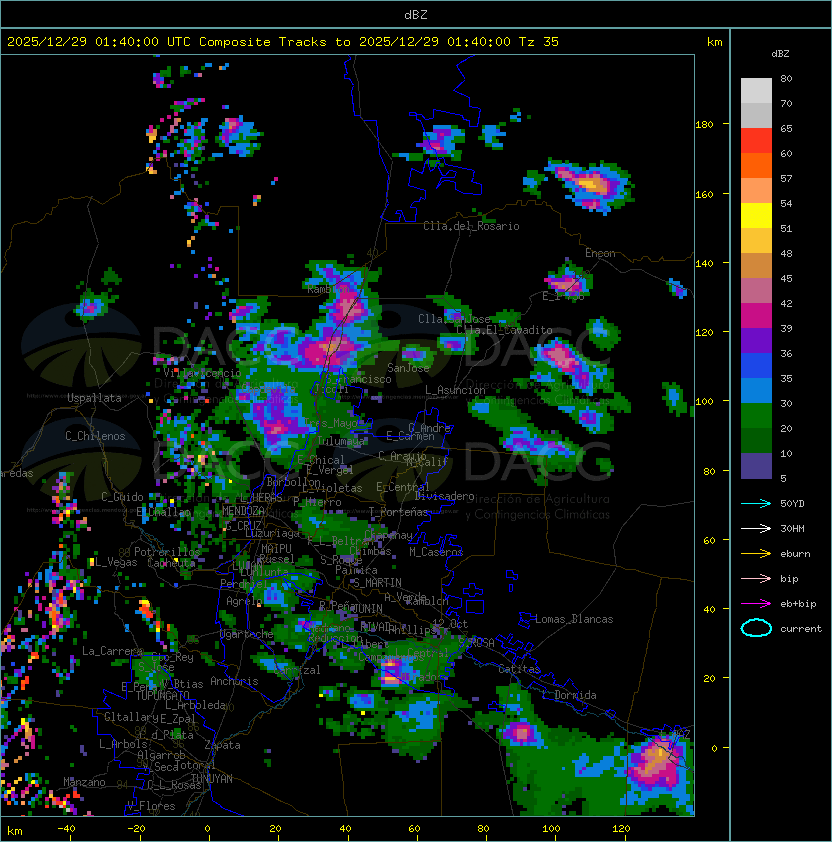The height and width of the screenshot is (842, 832).
Task: Click the white 30HM arrow in legend
Action: [756, 528]
